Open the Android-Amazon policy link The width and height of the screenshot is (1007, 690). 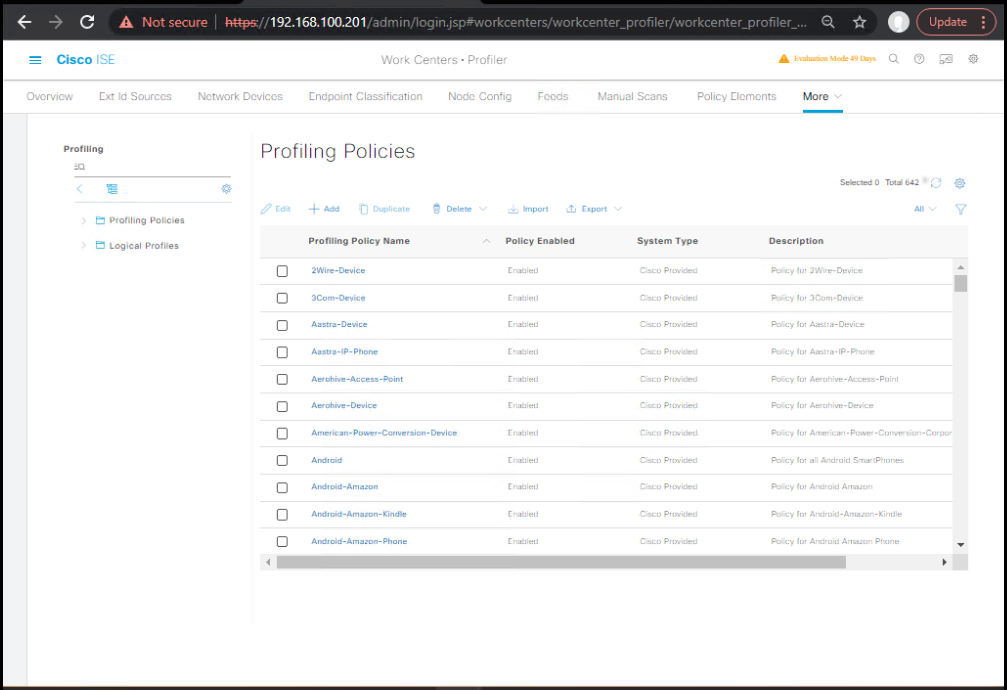click(345, 487)
